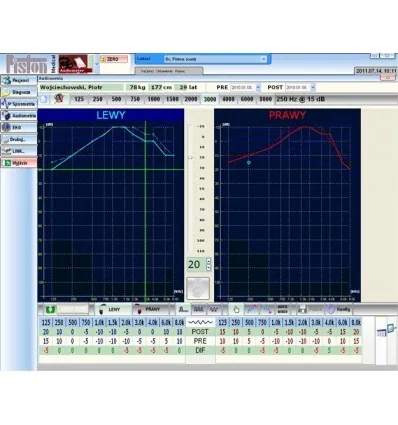Click the patient name Wojciechowski, Piotr
The image size is (398, 425).
(71, 87)
